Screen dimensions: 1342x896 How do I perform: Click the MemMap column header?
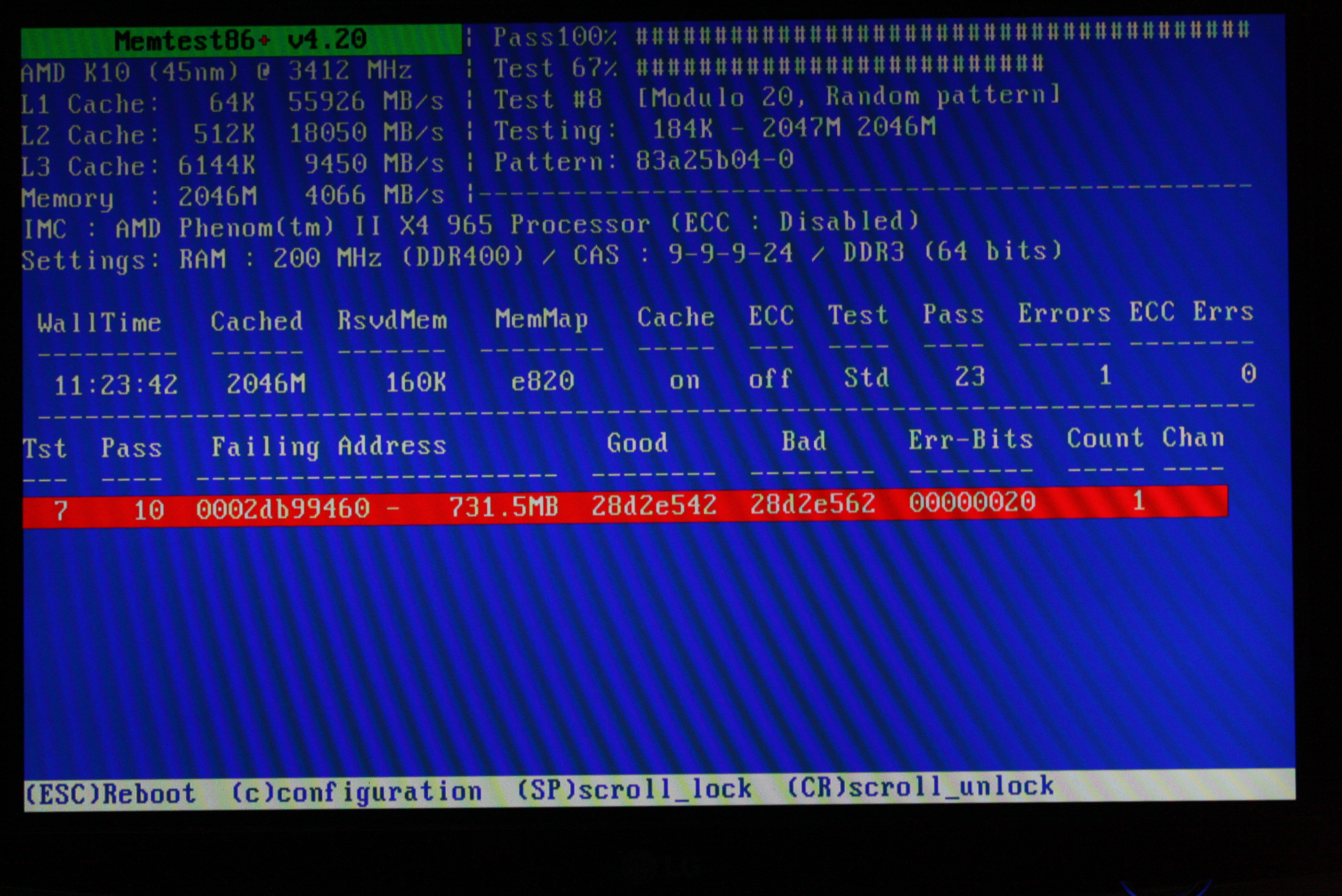(x=541, y=319)
